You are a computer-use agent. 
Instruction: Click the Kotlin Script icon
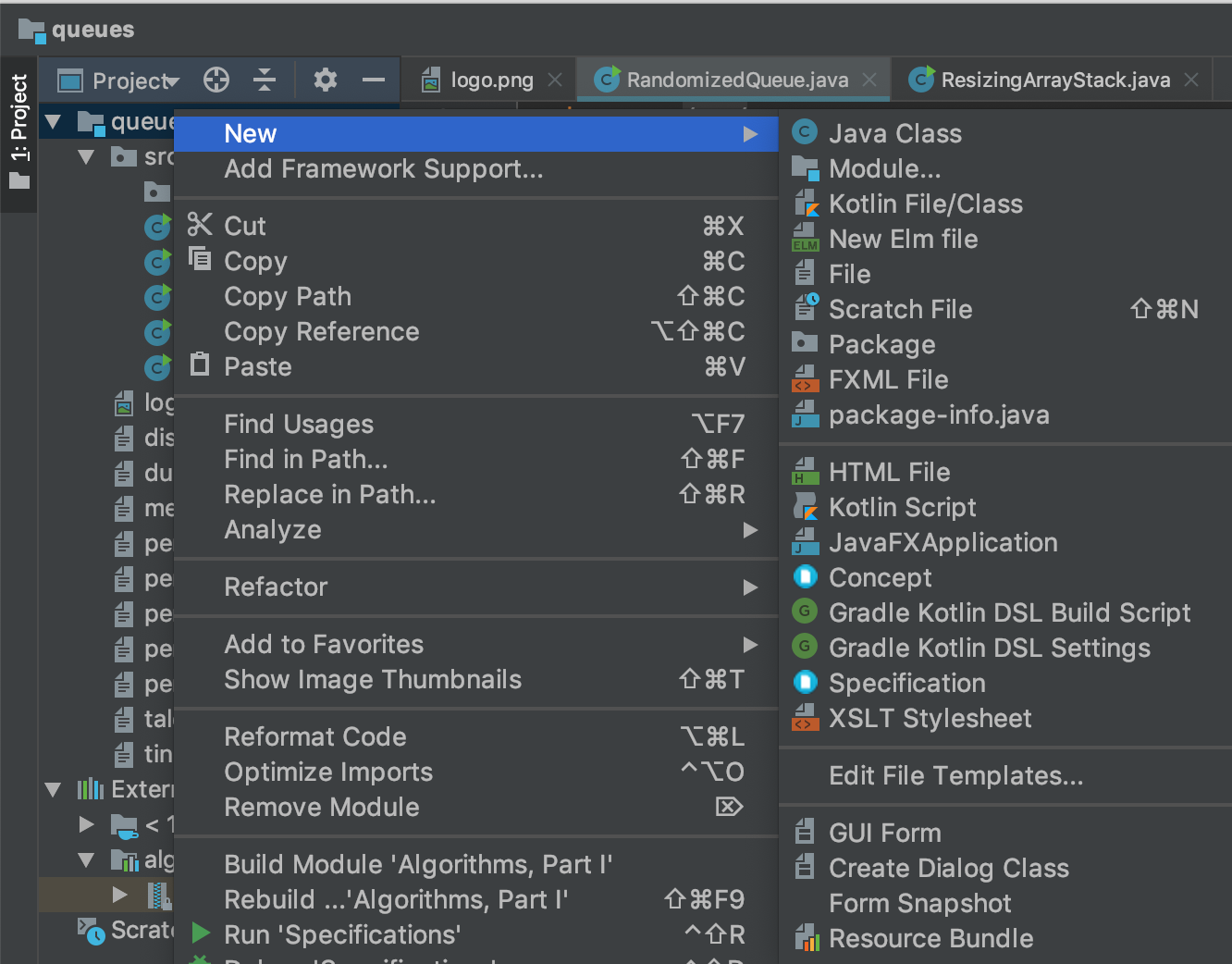[806, 507]
